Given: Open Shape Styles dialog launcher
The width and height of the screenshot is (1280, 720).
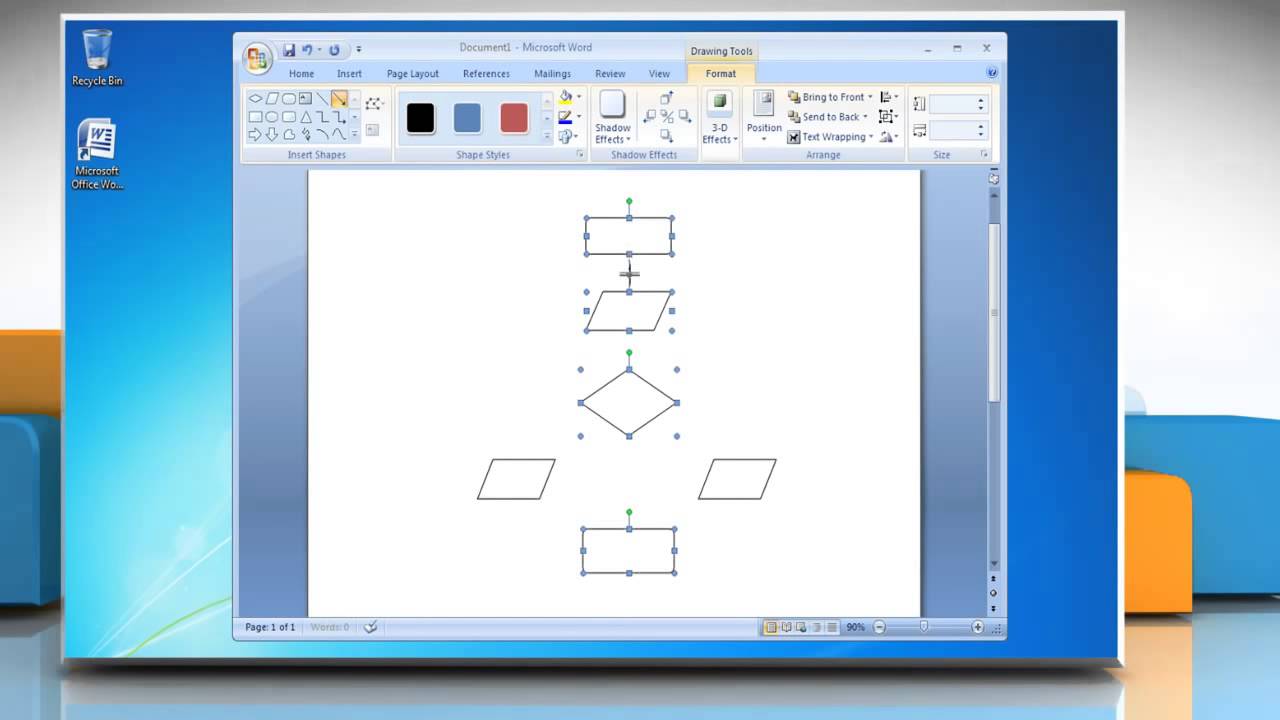Looking at the screenshot, I should (x=580, y=154).
